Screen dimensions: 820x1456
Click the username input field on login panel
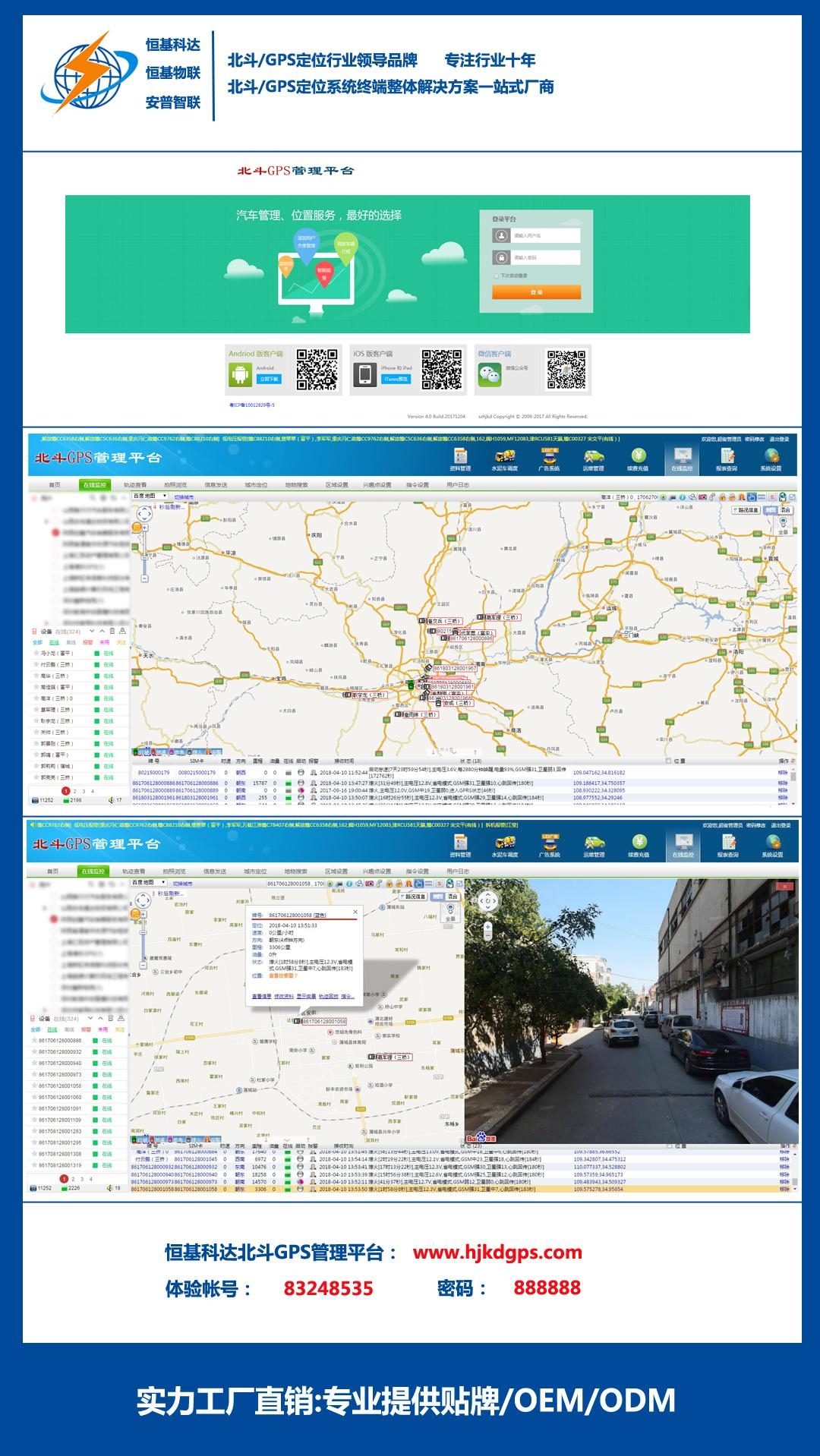coord(544,236)
